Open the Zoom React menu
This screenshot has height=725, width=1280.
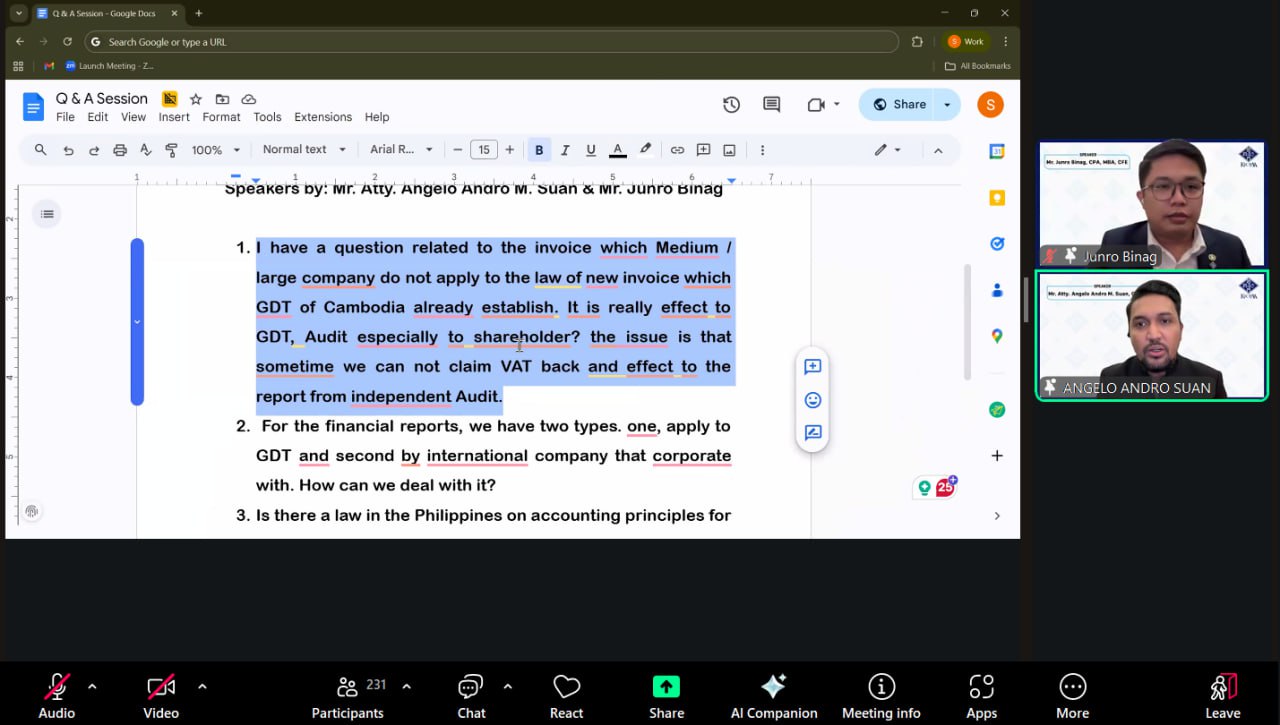pyautogui.click(x=566, y=696)
